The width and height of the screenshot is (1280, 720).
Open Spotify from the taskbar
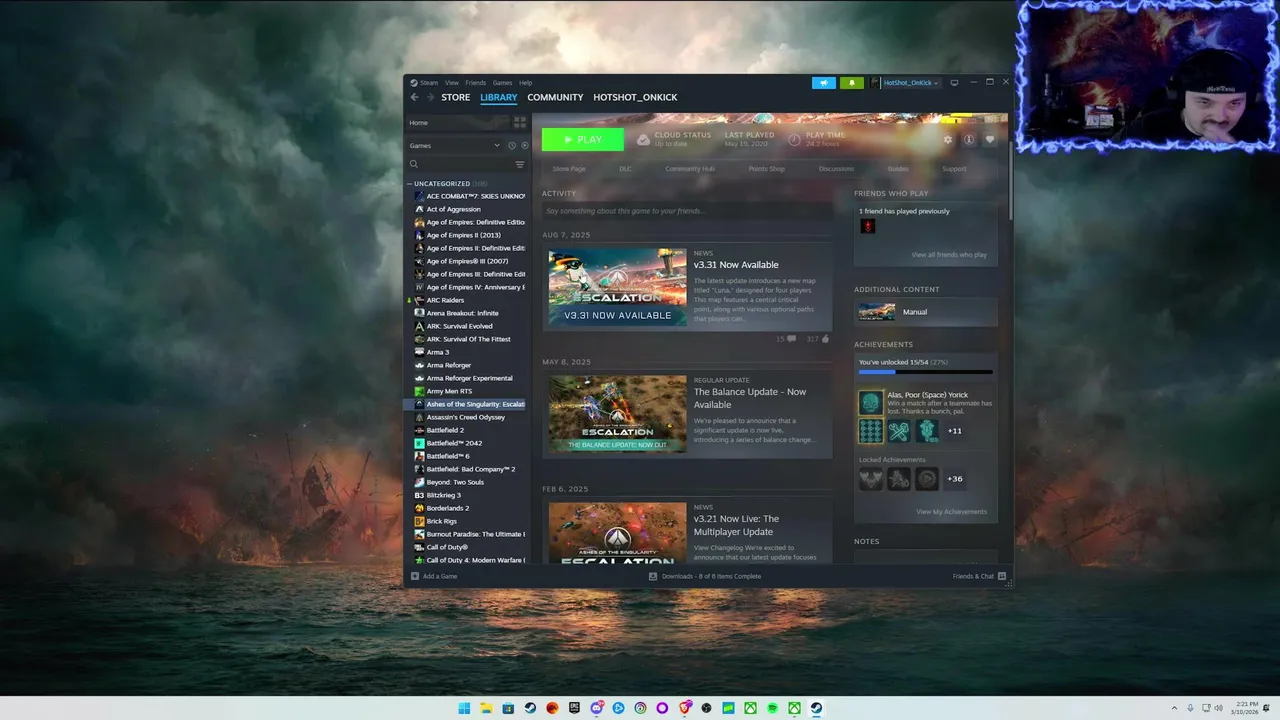tap(772, 708)
